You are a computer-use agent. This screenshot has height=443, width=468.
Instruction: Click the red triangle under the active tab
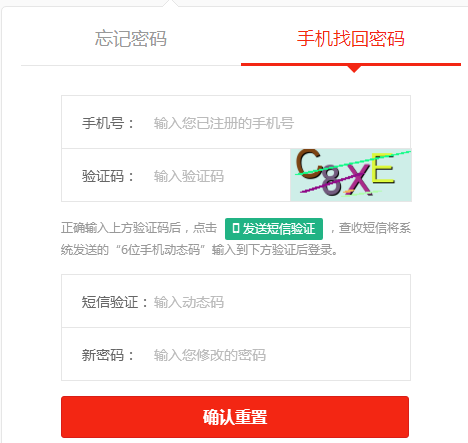pyautogui.click(x=354, y=69)
